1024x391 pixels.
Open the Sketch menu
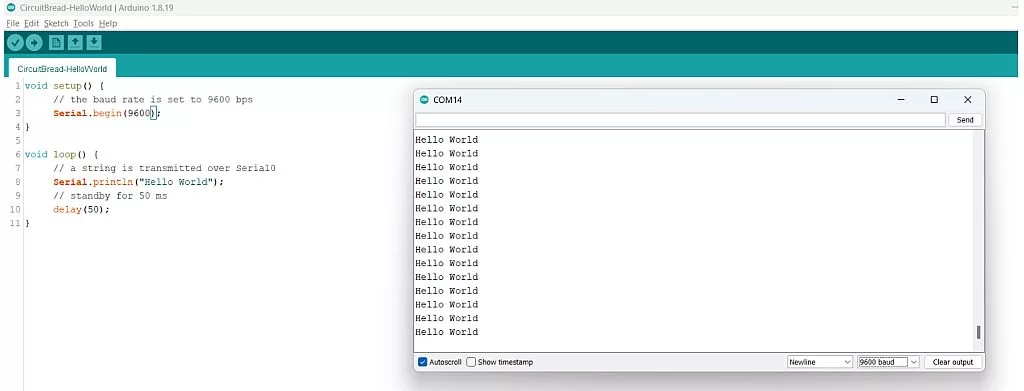(x=56, y=23)
